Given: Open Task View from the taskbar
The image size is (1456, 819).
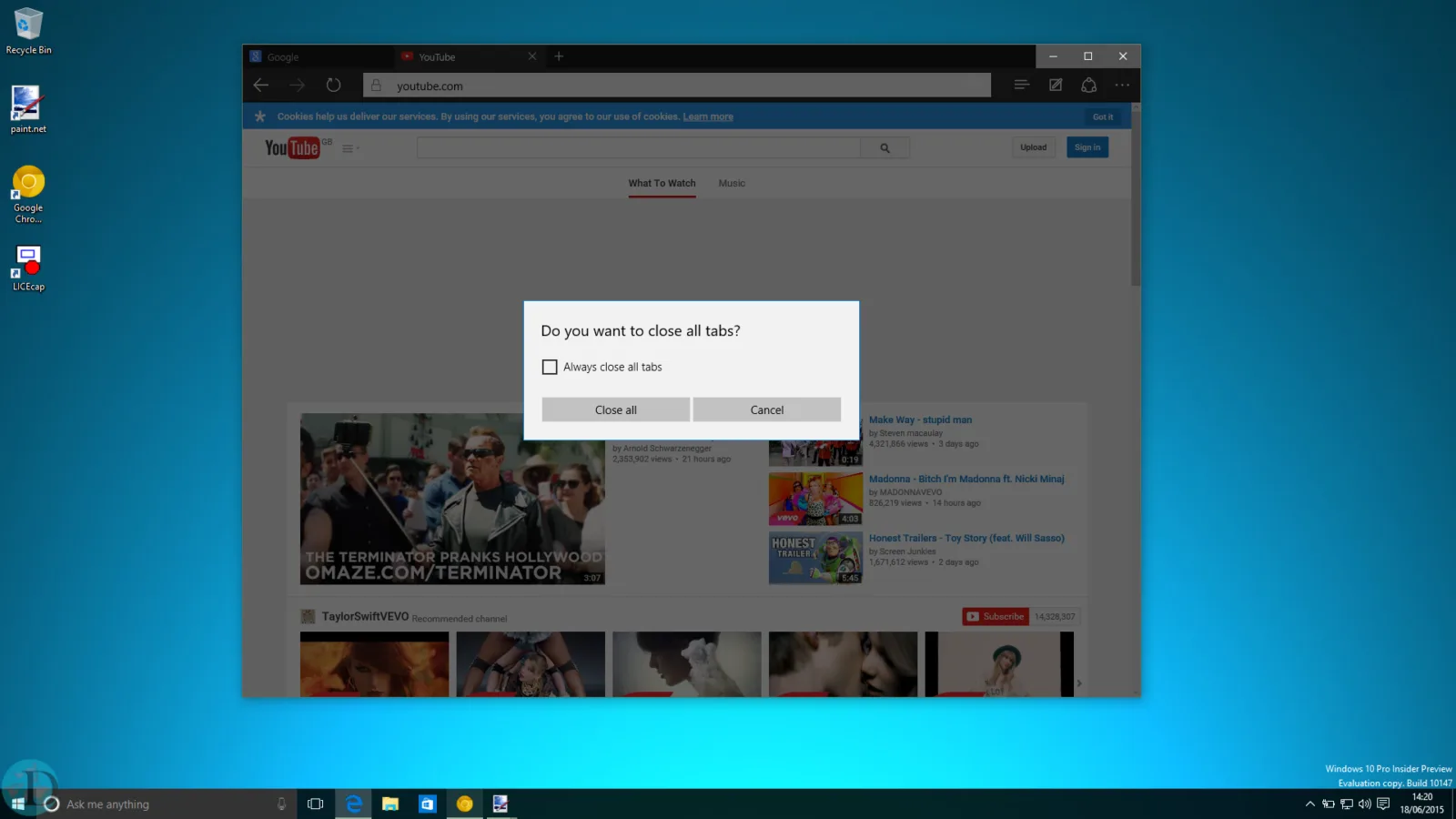Looking at the screenshot, I should [x=316, y=804].
